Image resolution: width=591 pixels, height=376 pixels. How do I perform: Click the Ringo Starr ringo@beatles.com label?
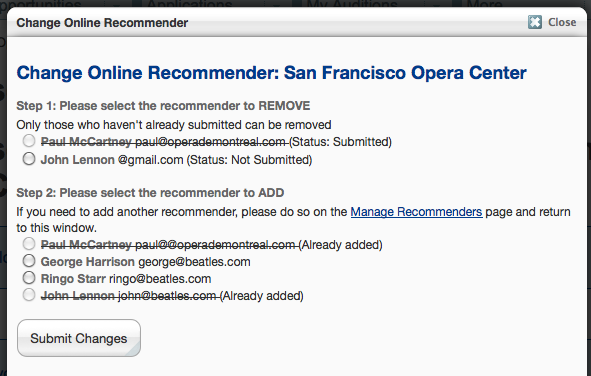[126, 279]
